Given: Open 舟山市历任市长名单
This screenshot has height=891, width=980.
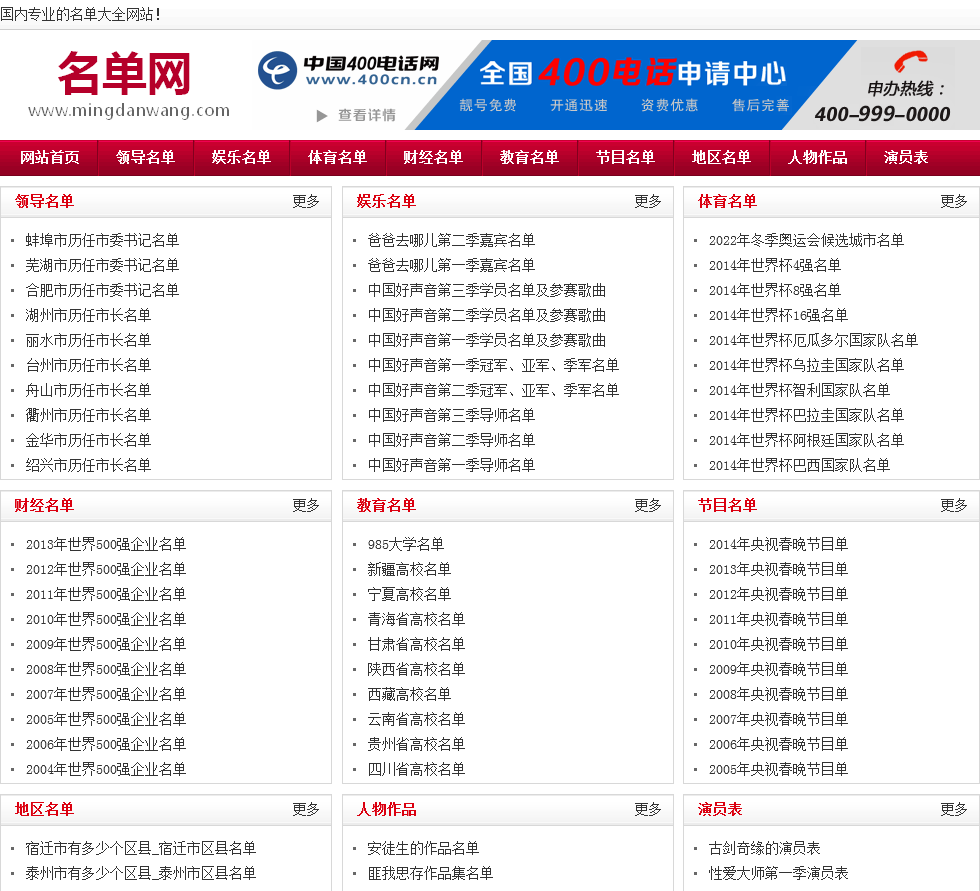Looking at the screenshot, I should [x=88, y=391].
